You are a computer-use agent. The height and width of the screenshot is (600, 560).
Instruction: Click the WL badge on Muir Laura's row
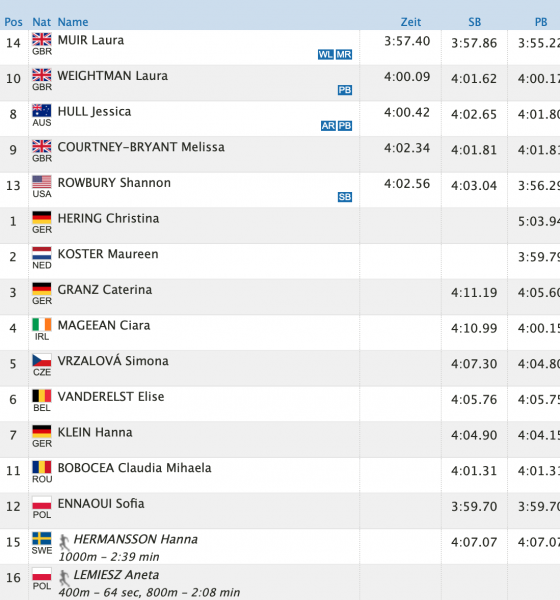click(325, 54)
